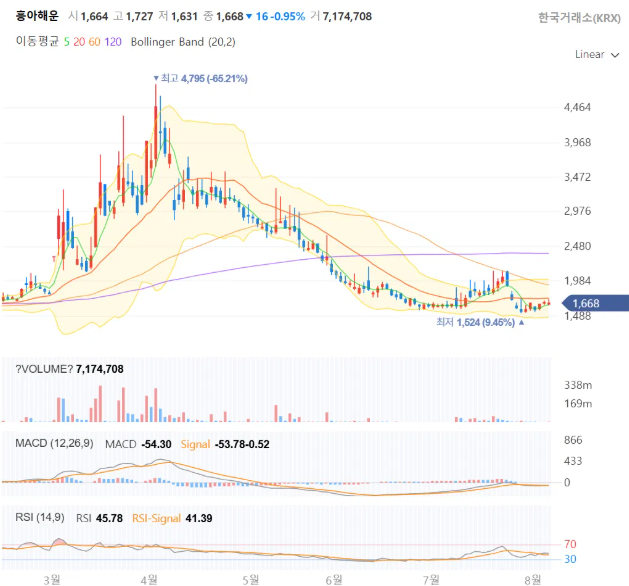629x586 pixels.
Task: Click the RSI-Signal label
Action: tap(156, 518)
